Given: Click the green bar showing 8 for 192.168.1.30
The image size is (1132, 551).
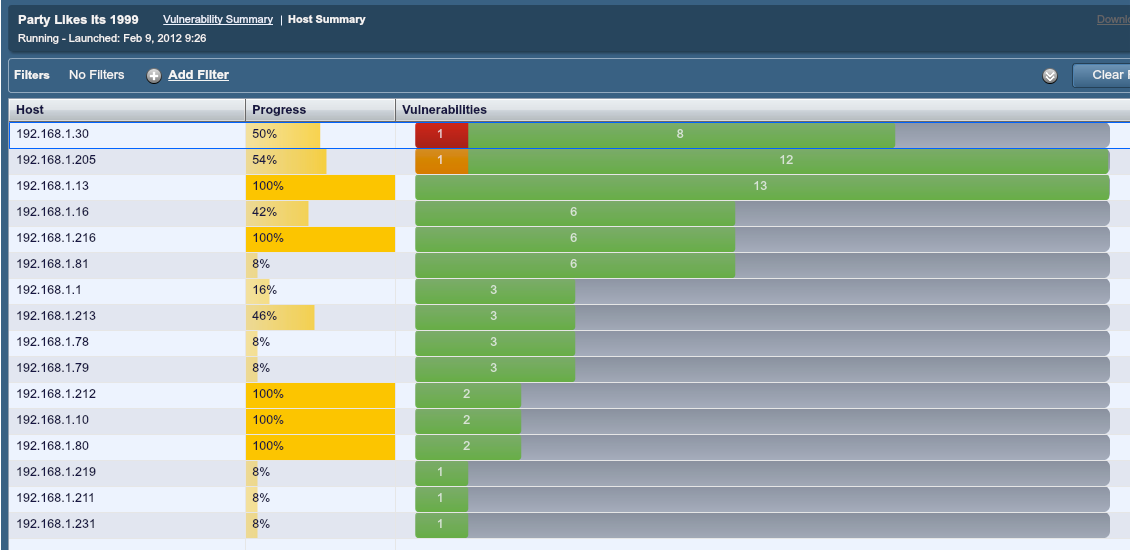Looking at the screenshot, I should click(682, 135).
